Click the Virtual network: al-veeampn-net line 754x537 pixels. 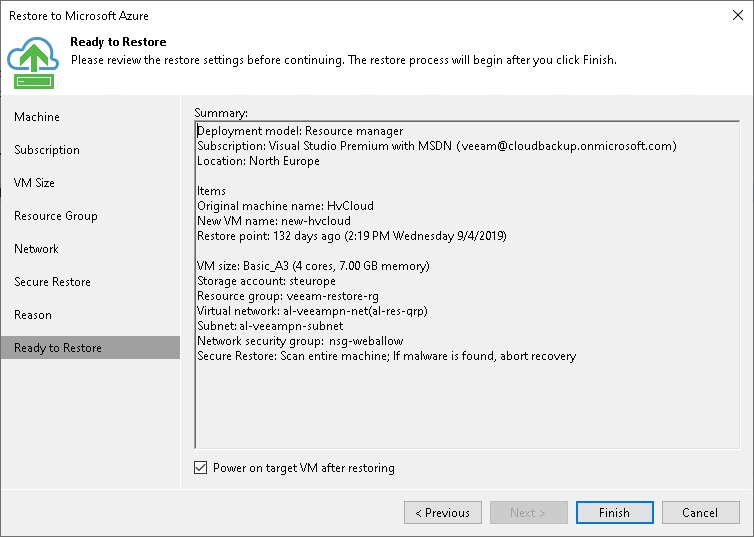click(312, 311)
